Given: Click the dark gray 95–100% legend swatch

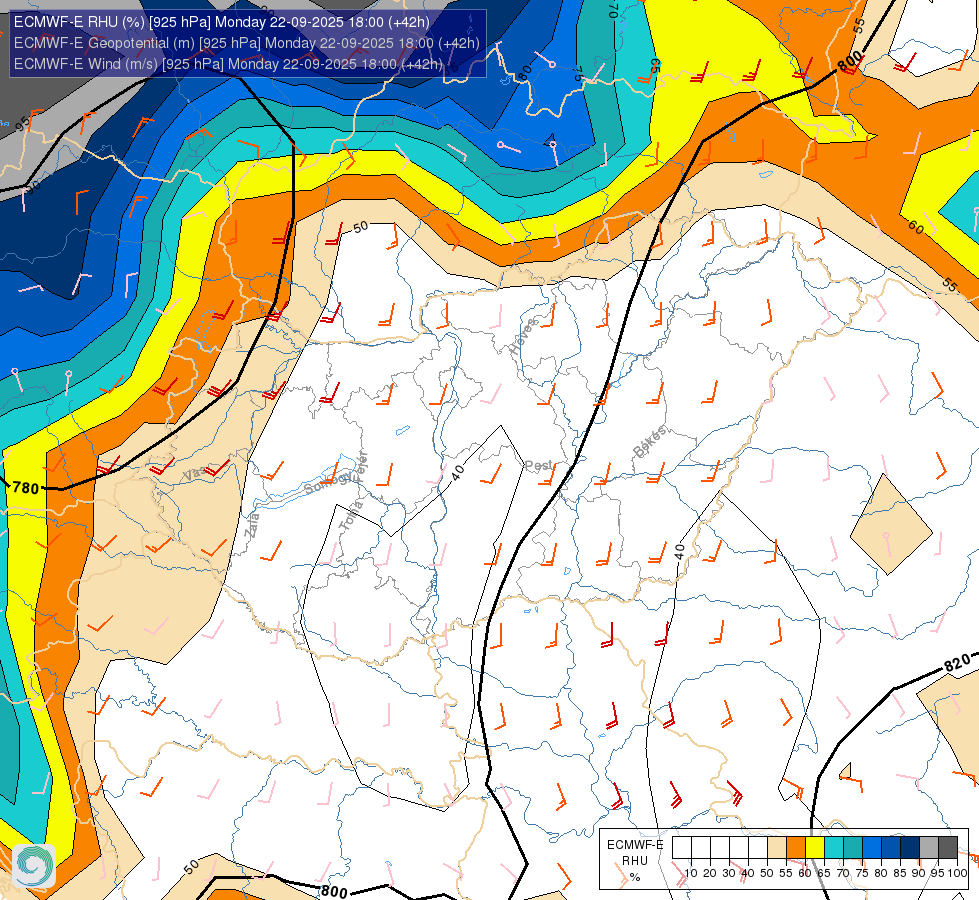Looking at the screenshot, I should tap(948, 848).
